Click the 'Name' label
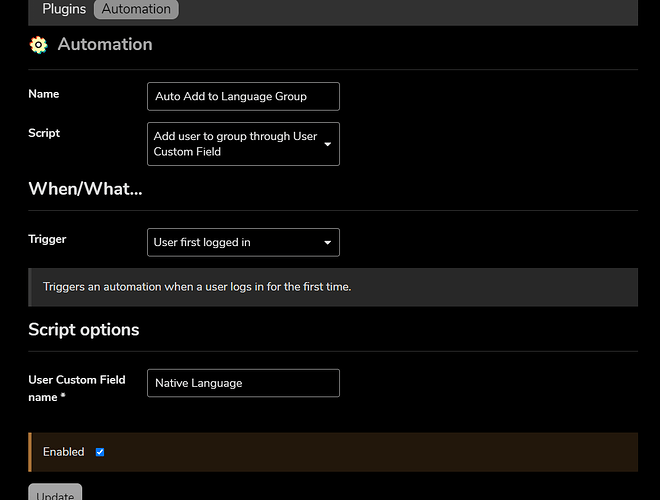The height and width of the screenshot is (500, 660). [x=44, y=94]
